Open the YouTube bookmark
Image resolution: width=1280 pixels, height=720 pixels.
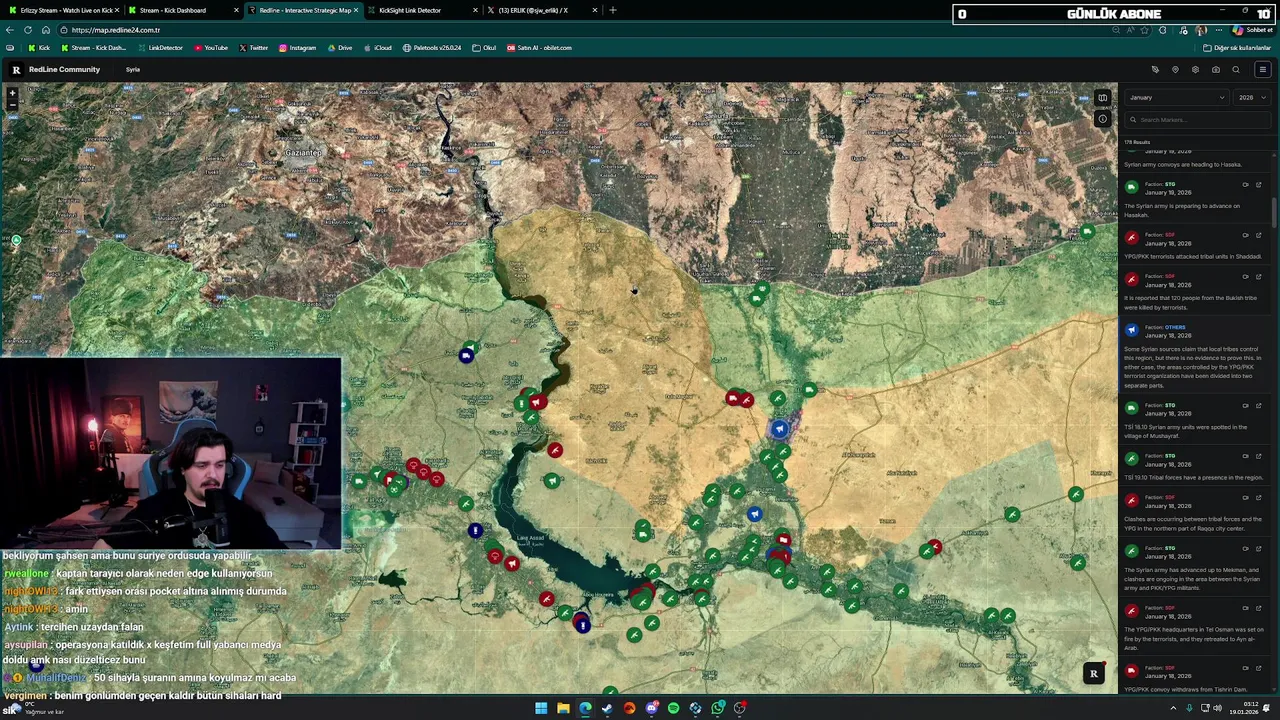211,48
